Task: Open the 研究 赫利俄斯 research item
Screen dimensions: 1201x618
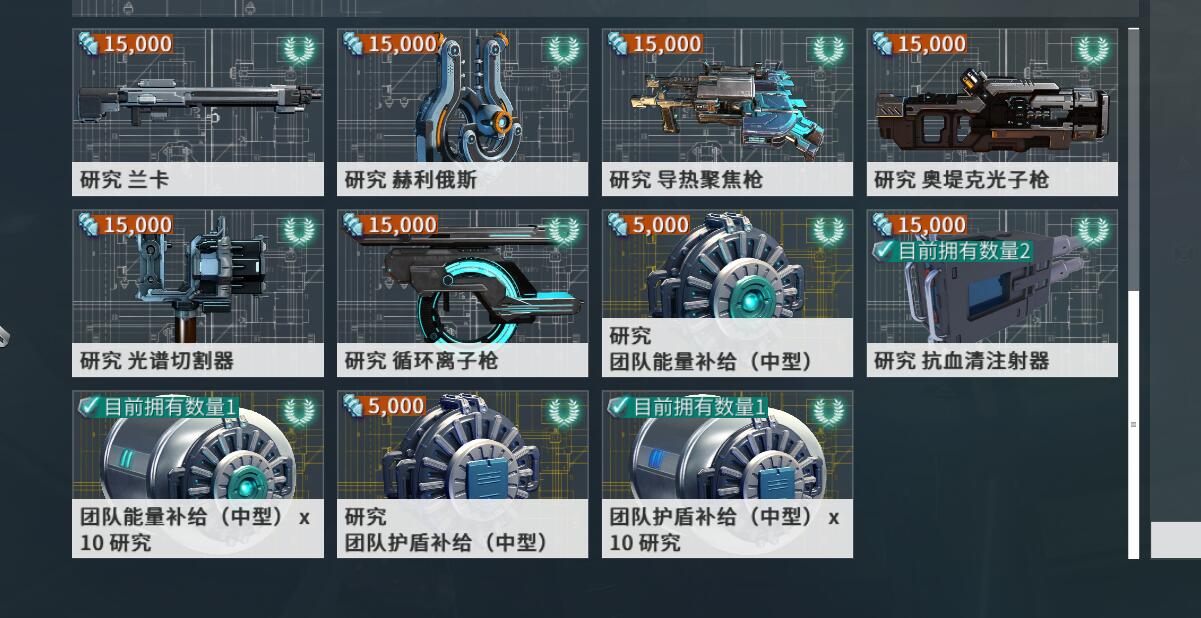Action: pos(463,112)
